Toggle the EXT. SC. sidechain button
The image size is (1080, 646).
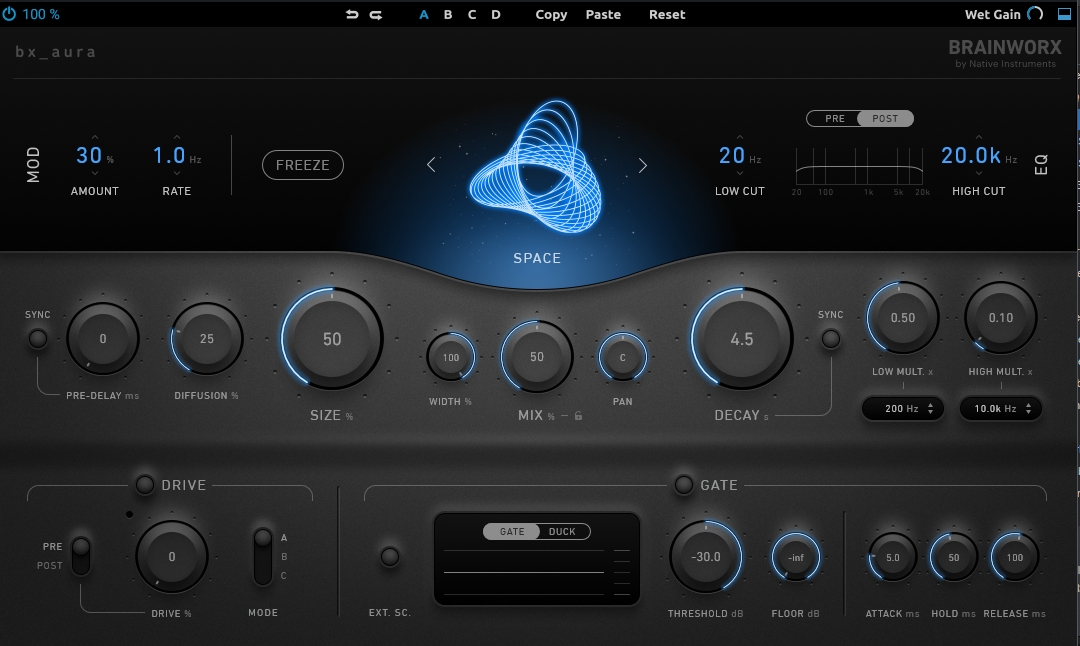390,556
